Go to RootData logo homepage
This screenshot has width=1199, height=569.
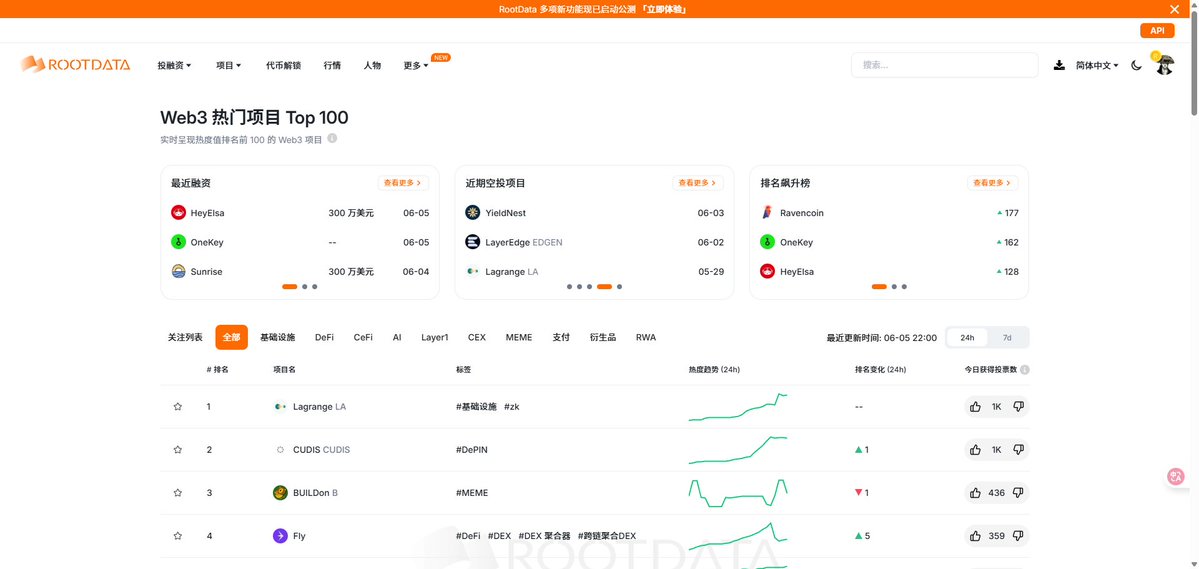pyautogui.click(x=75, y=65)
